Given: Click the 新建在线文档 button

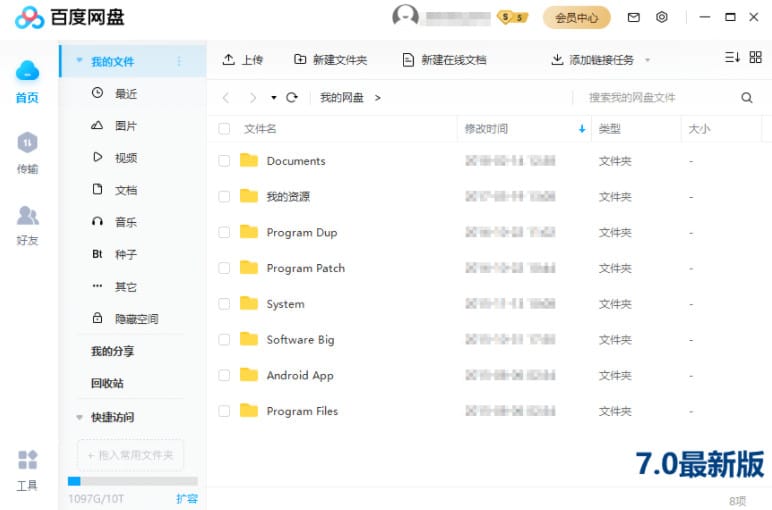Looking at the screenshot, I should tap(444, 60).
